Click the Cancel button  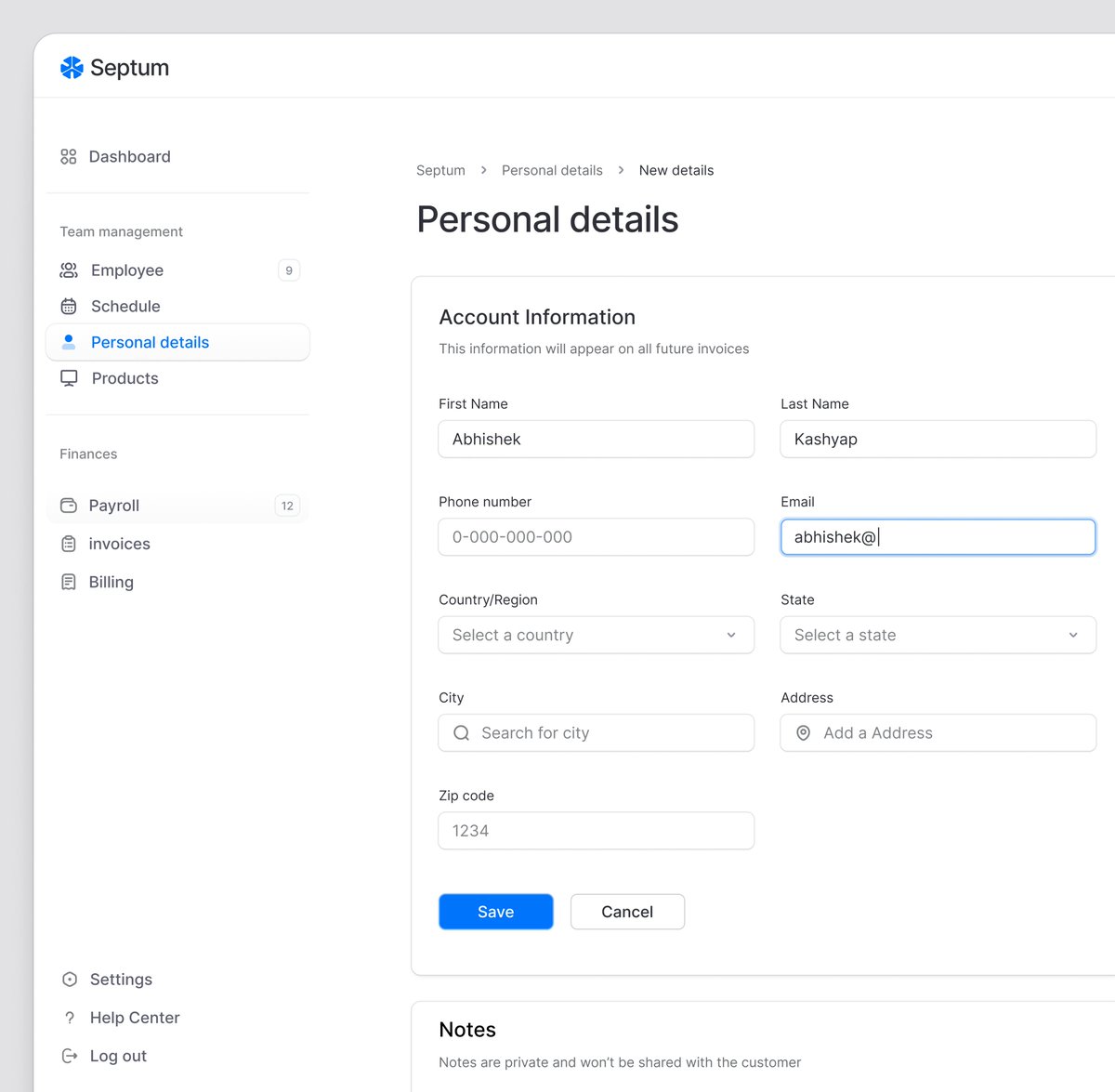click(x=627, y=912)
